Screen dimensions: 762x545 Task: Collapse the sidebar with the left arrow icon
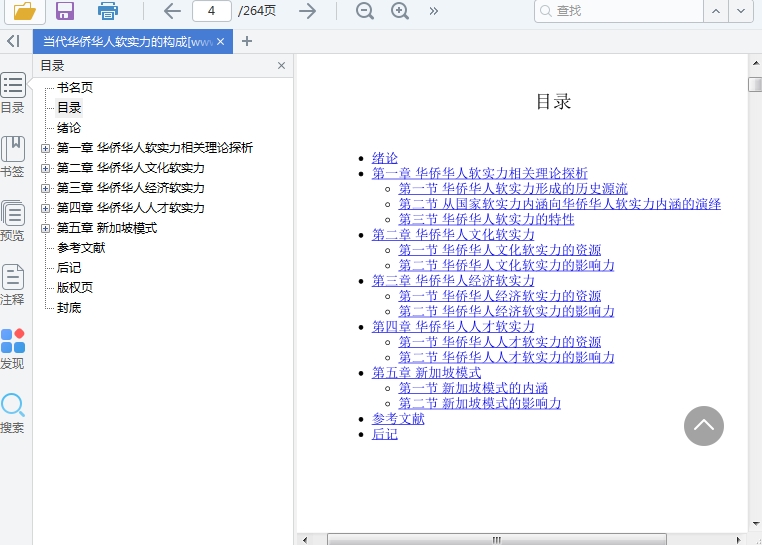click(x=14, y=41)
